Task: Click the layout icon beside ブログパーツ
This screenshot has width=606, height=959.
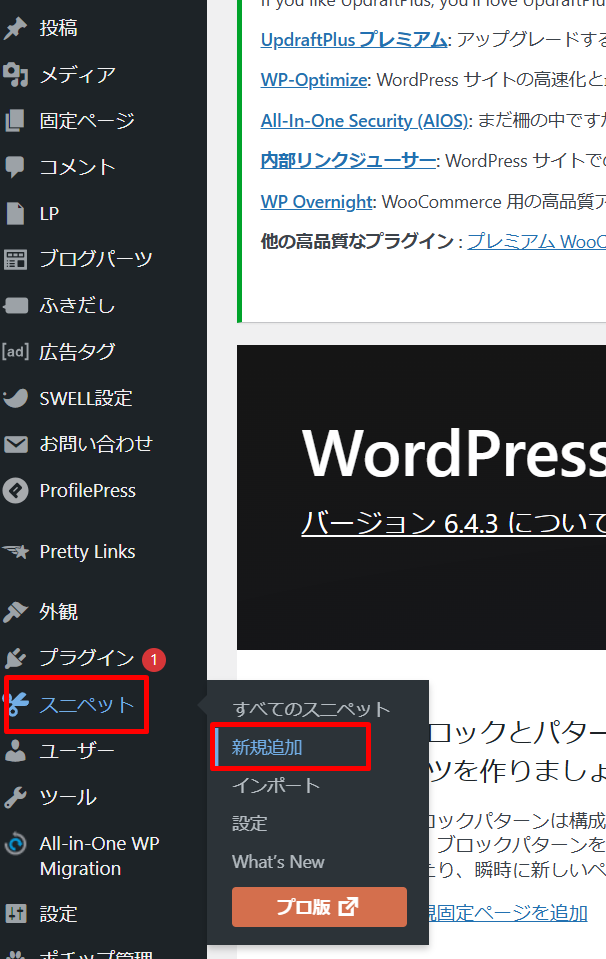Action: pyautogui.click(x=15, y=259)
